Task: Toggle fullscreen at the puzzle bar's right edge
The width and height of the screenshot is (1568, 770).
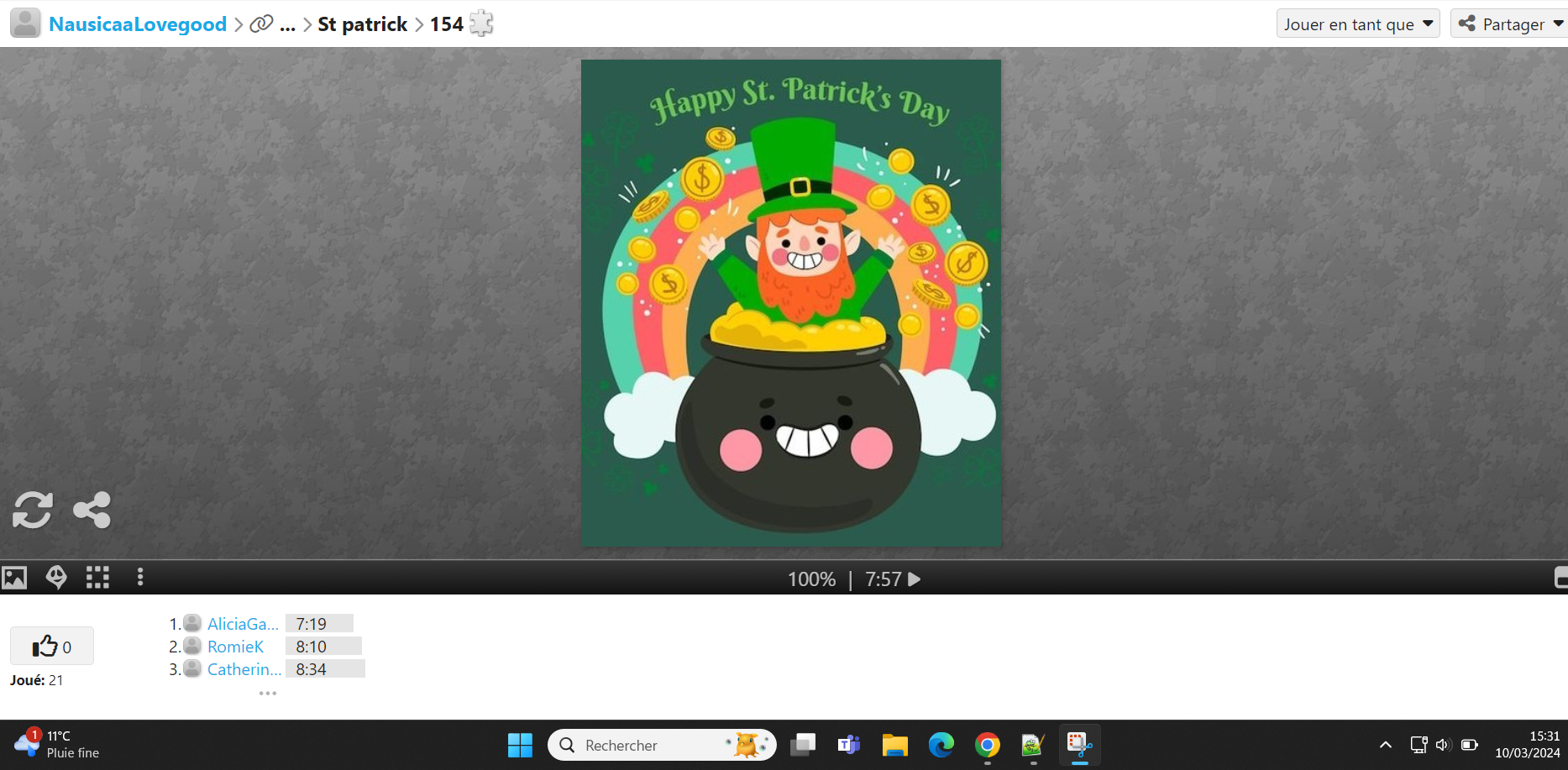Action: point(1560,578)
